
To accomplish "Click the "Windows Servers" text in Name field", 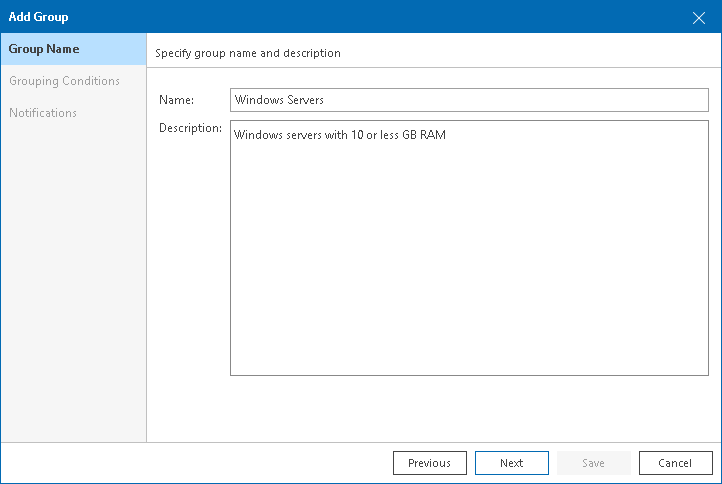I will [279, 100].
